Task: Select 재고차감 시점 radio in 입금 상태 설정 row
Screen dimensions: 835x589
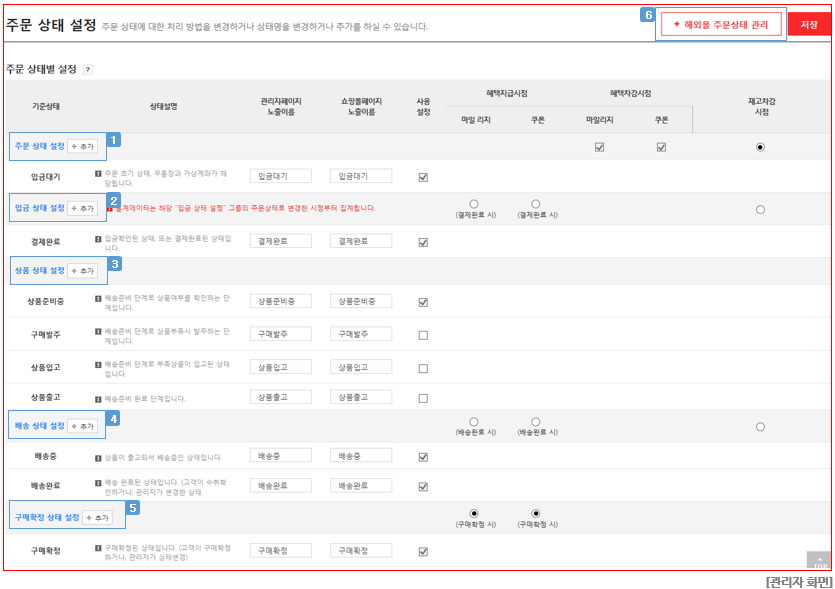Action: (x=760, y=209)
